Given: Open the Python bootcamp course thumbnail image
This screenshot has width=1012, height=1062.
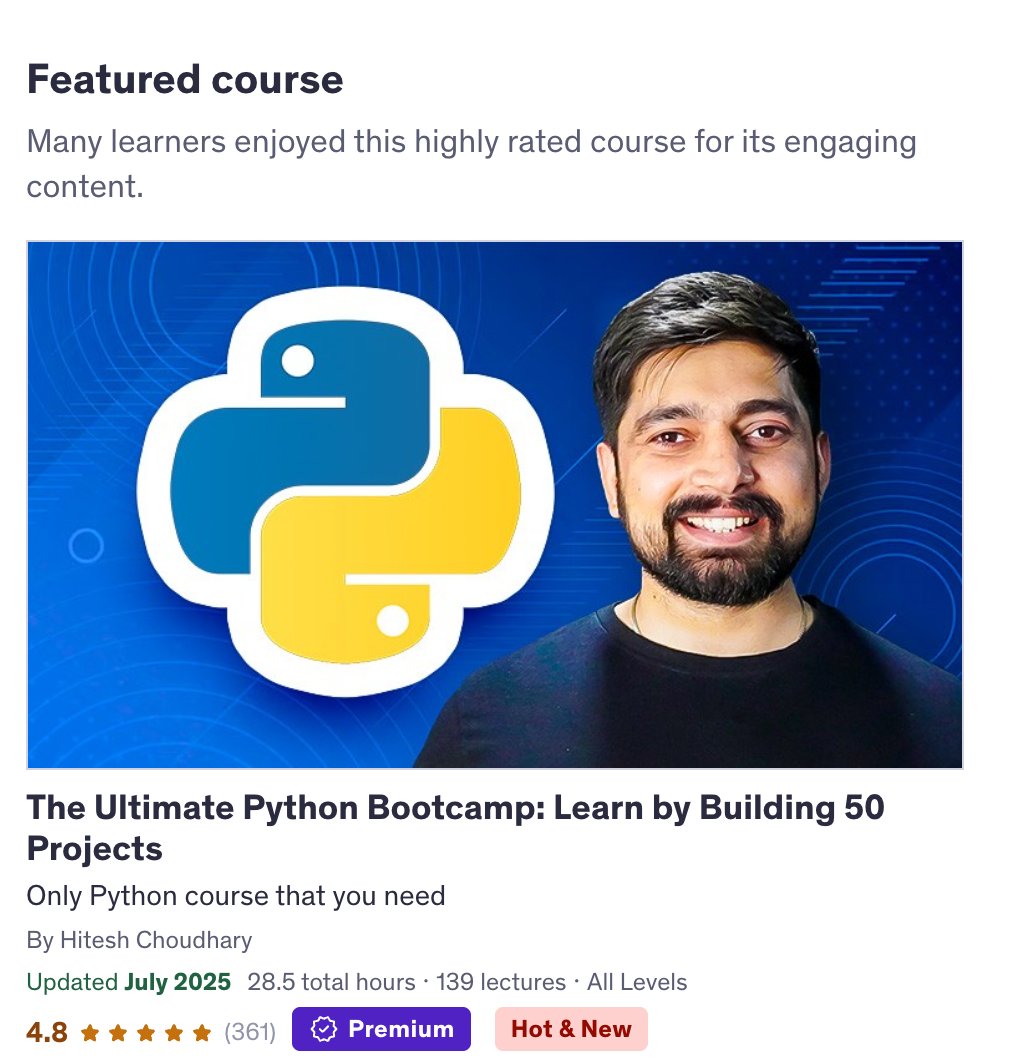Looking at the screenshot, I should [x=494, y=505].
